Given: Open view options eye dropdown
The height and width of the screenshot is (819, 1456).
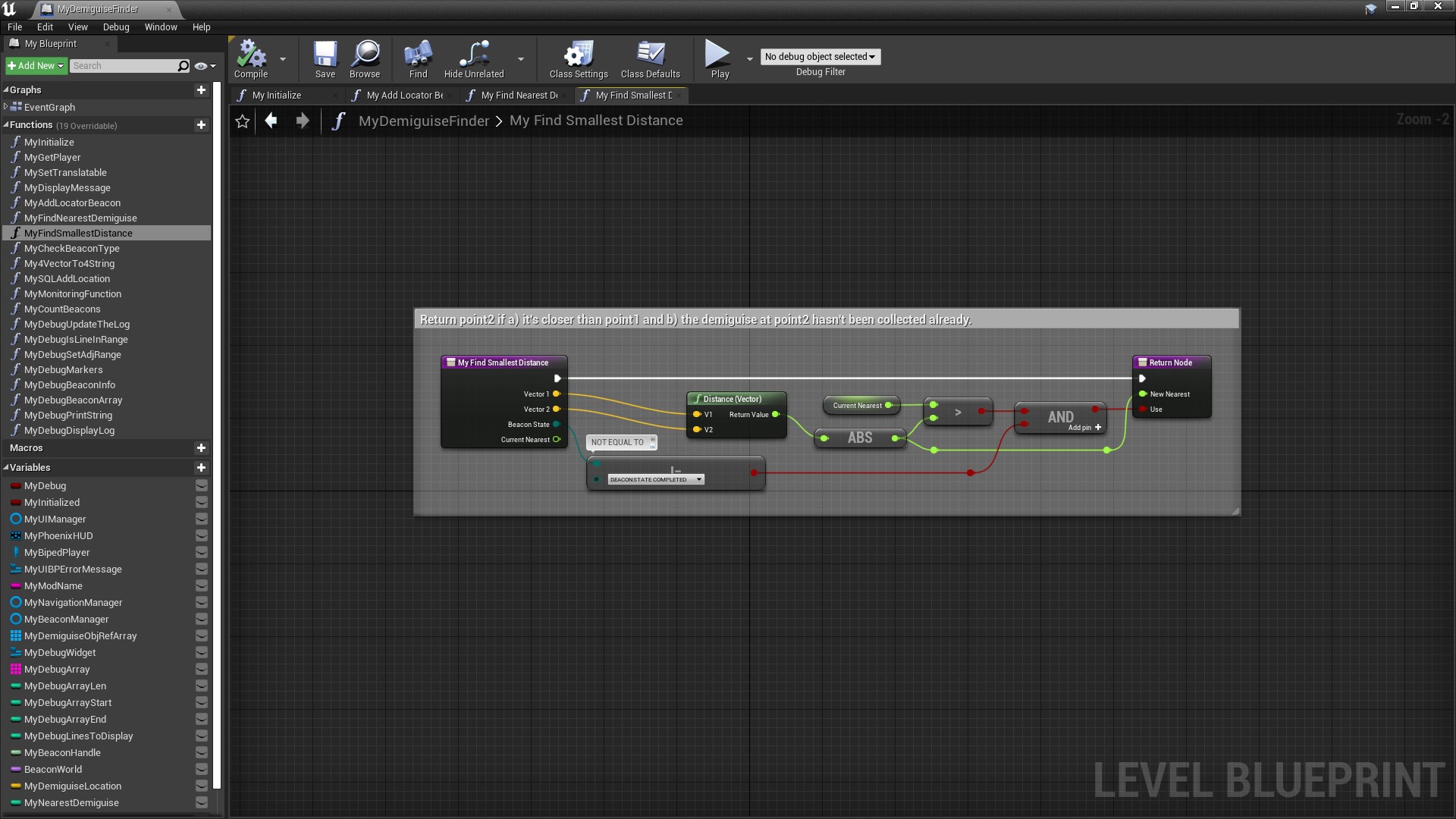Looking at the screenshot, I should point(205,66).
